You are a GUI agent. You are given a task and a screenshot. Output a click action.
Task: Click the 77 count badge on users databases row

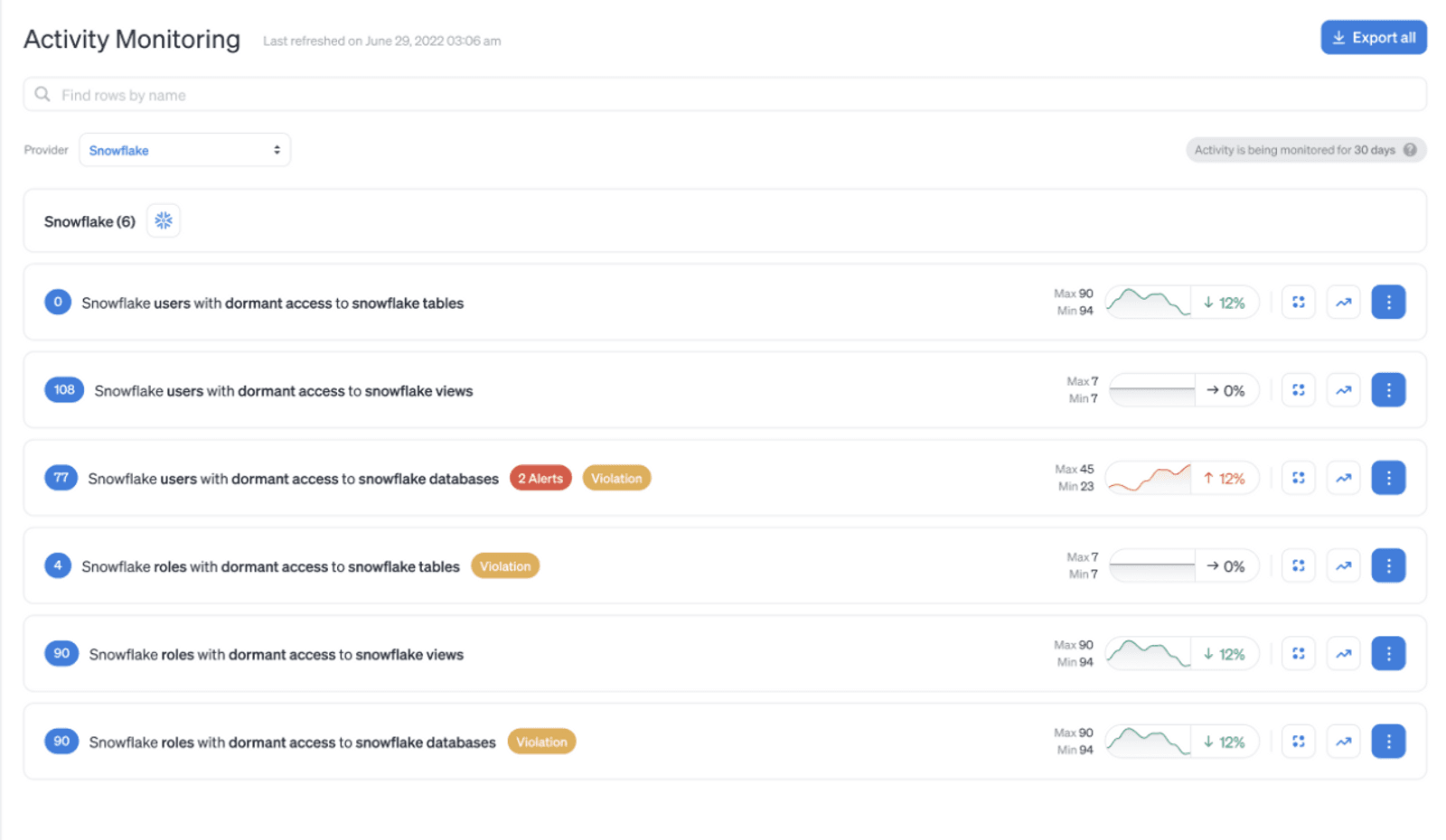pos(61,478)
